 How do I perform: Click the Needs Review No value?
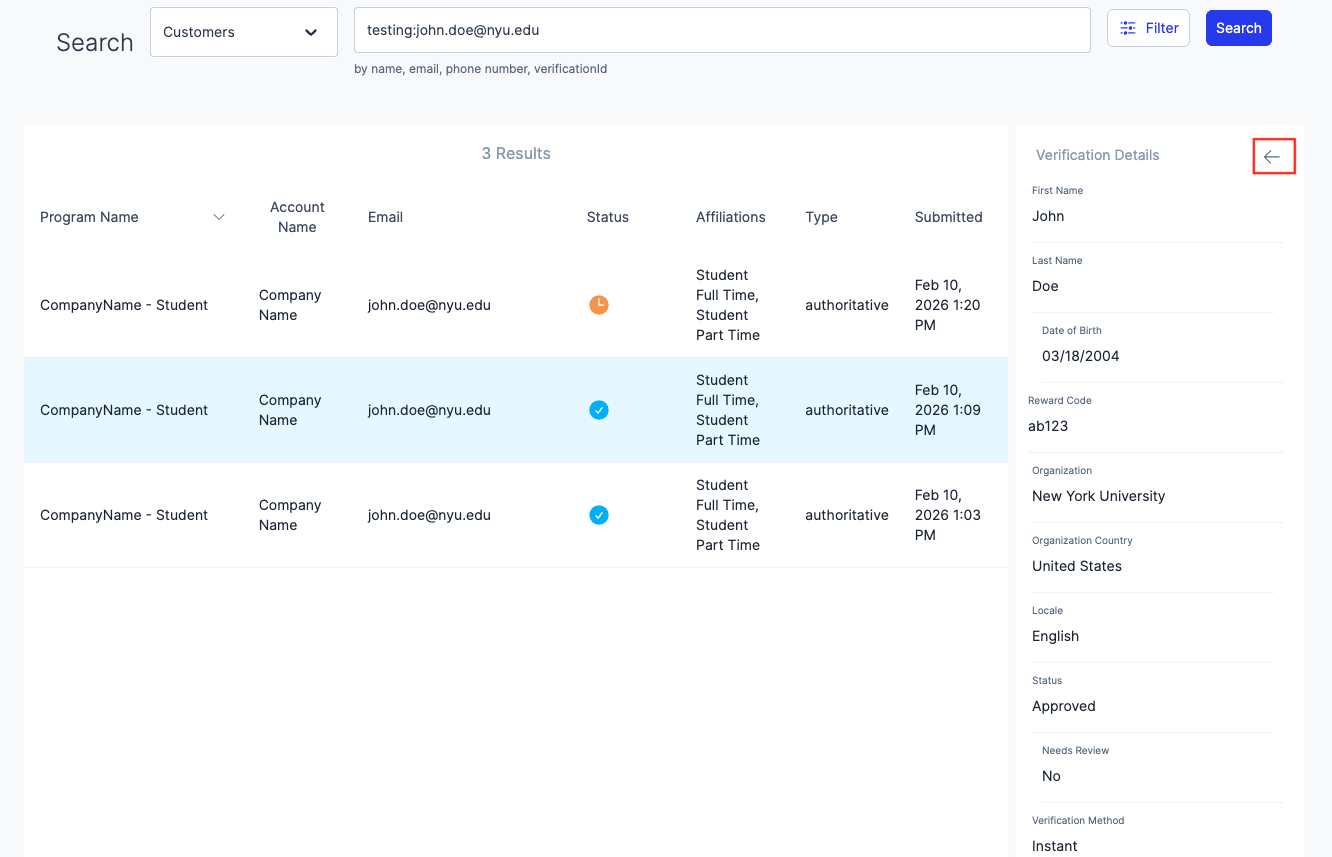click(1051, 776)
